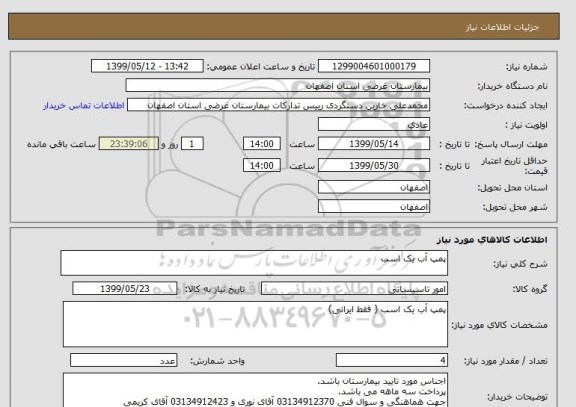This screenshot has height=407, width=576.
Task: Click the label مهلت ارسال پاسخ
Action: [511, 144]
